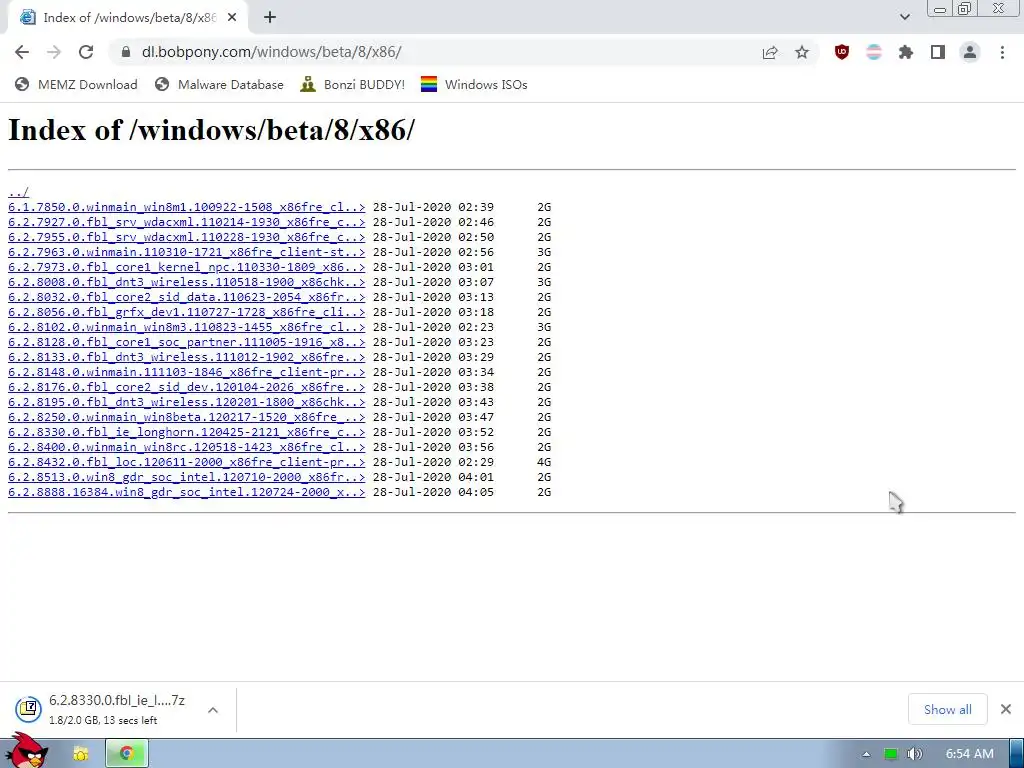This screenshot has height=768, width=1024.
Task: Open the striped flag extension icon
Action: click(x=874, y=52)
